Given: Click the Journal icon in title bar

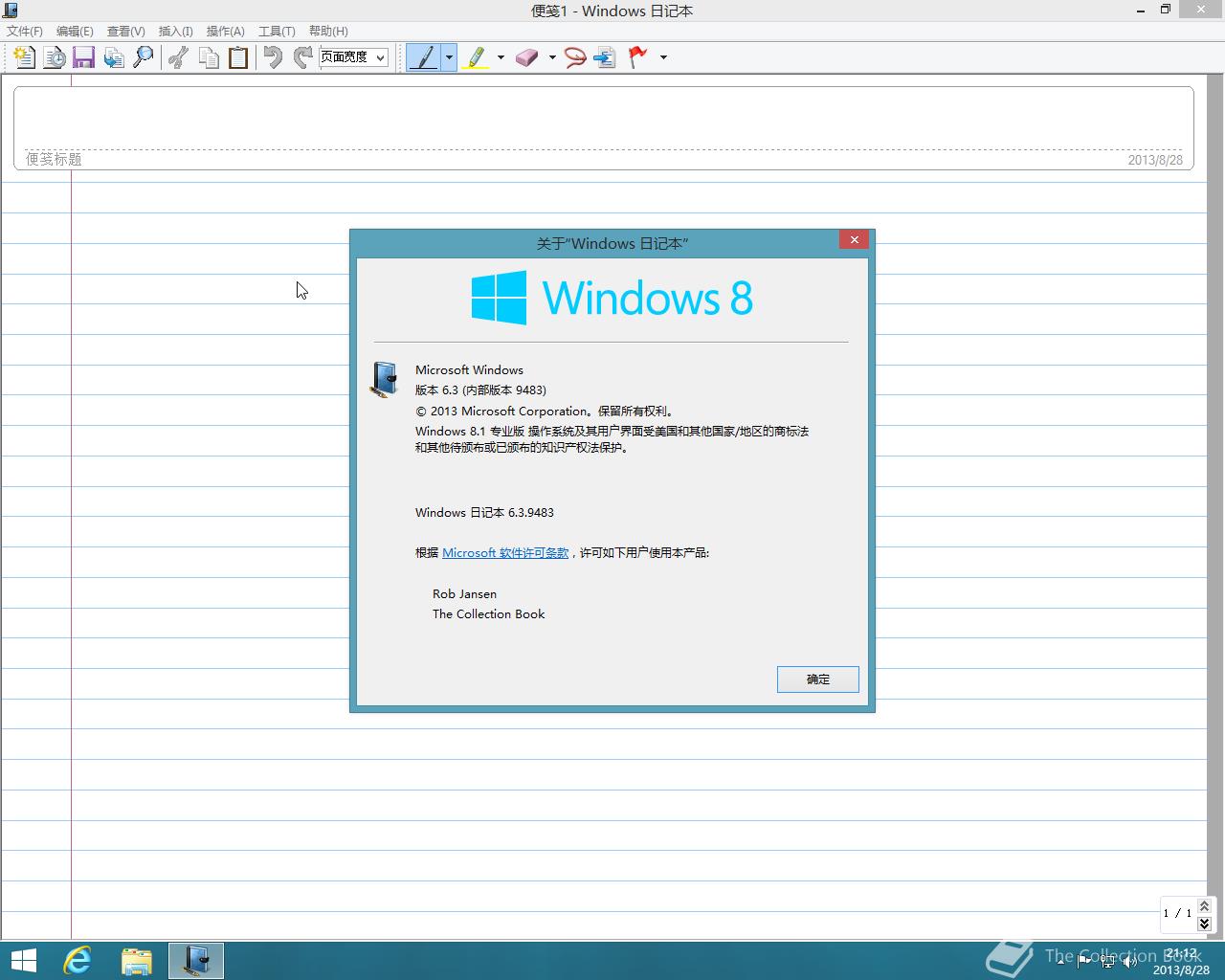Looking at the screenshot, I should [x=11, y=11].
